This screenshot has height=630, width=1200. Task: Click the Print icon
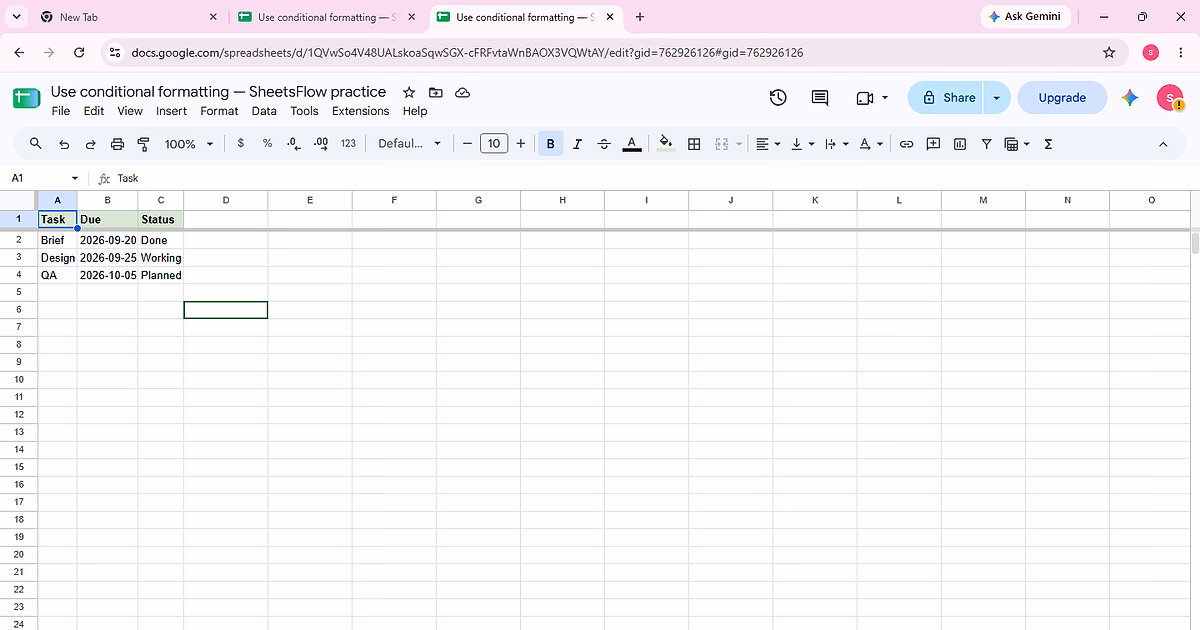pos(117,144)
